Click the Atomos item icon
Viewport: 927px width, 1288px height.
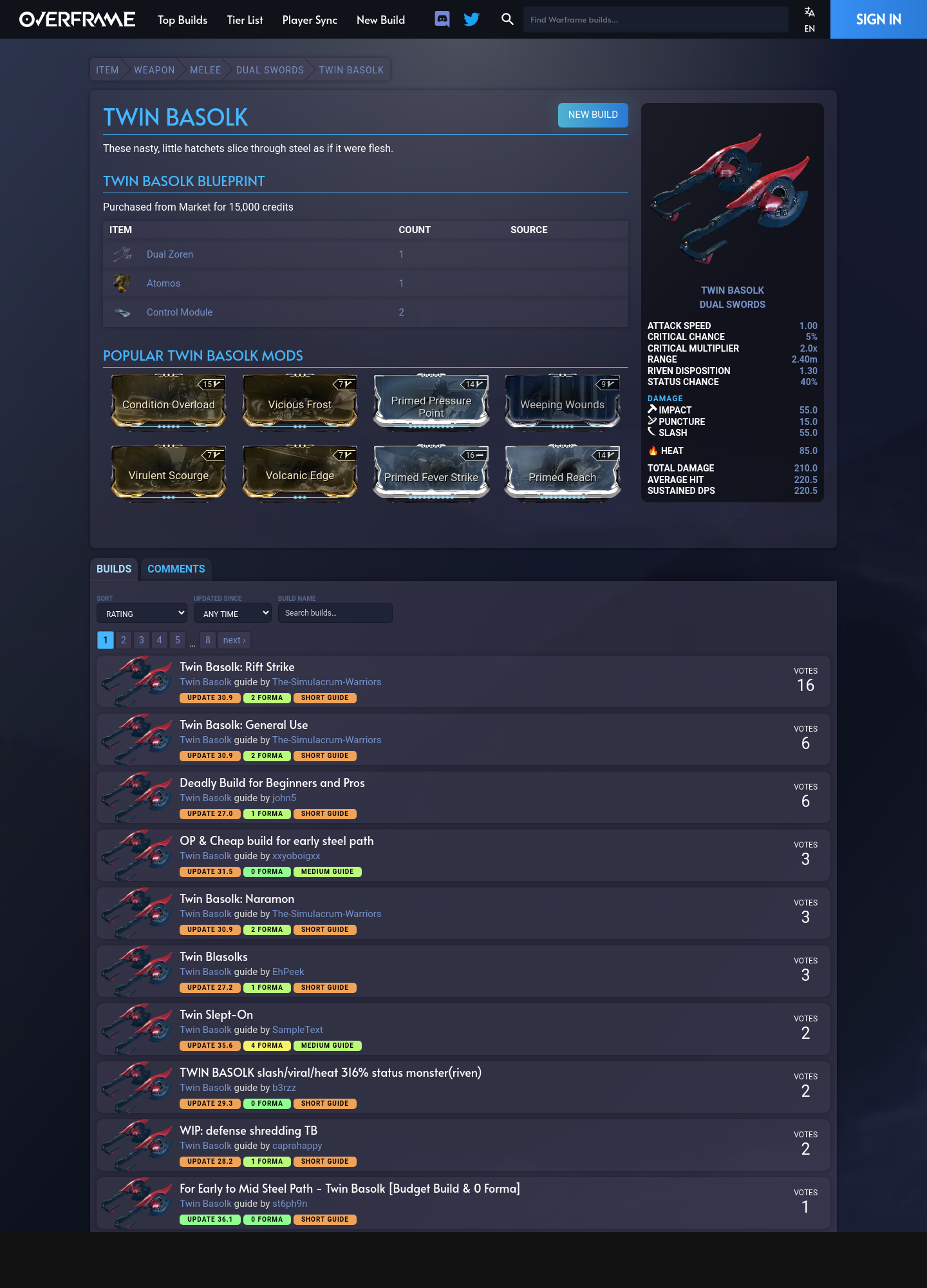coord(122,283)
